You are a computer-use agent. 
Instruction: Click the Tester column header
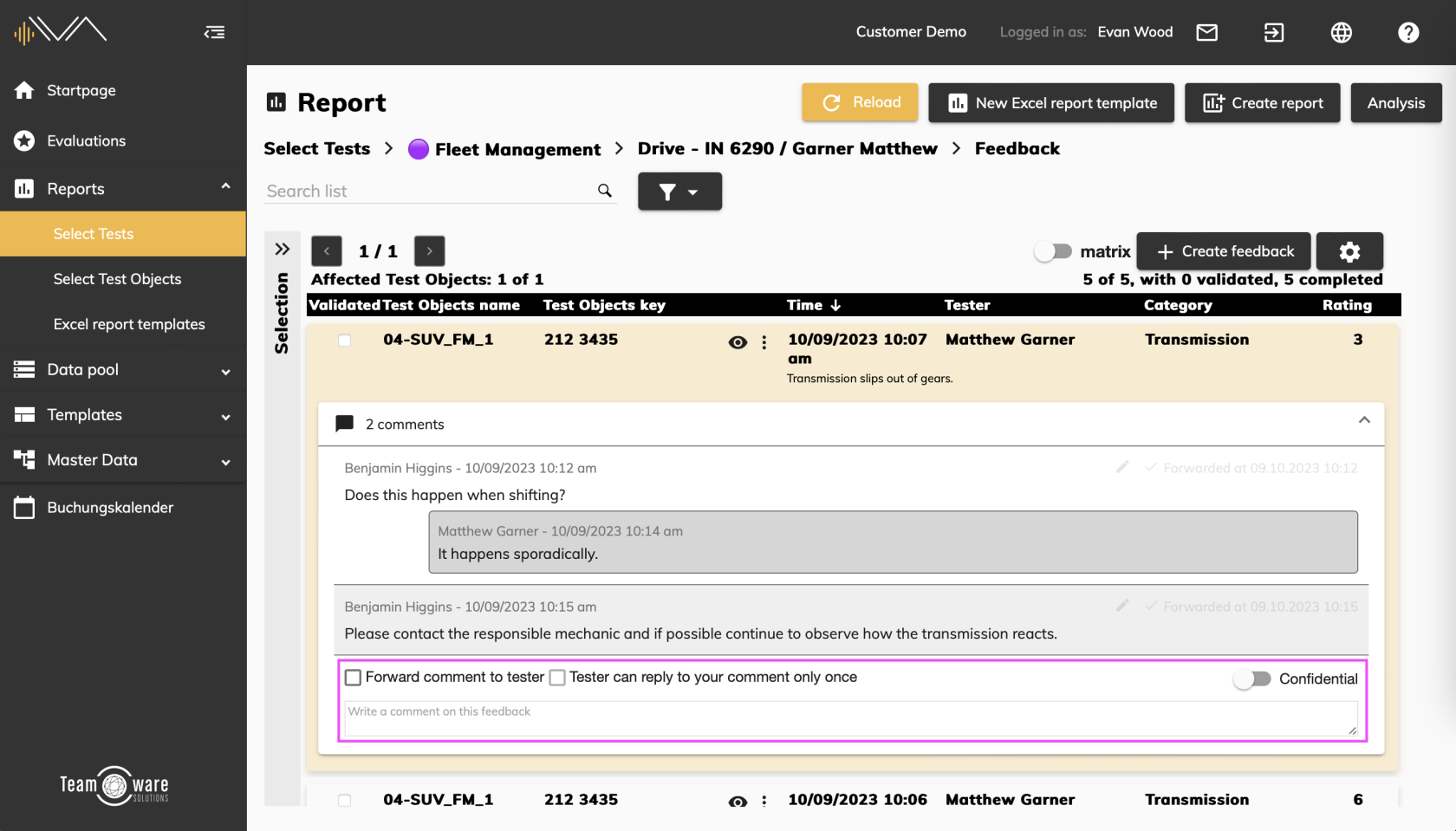(967, 305)
